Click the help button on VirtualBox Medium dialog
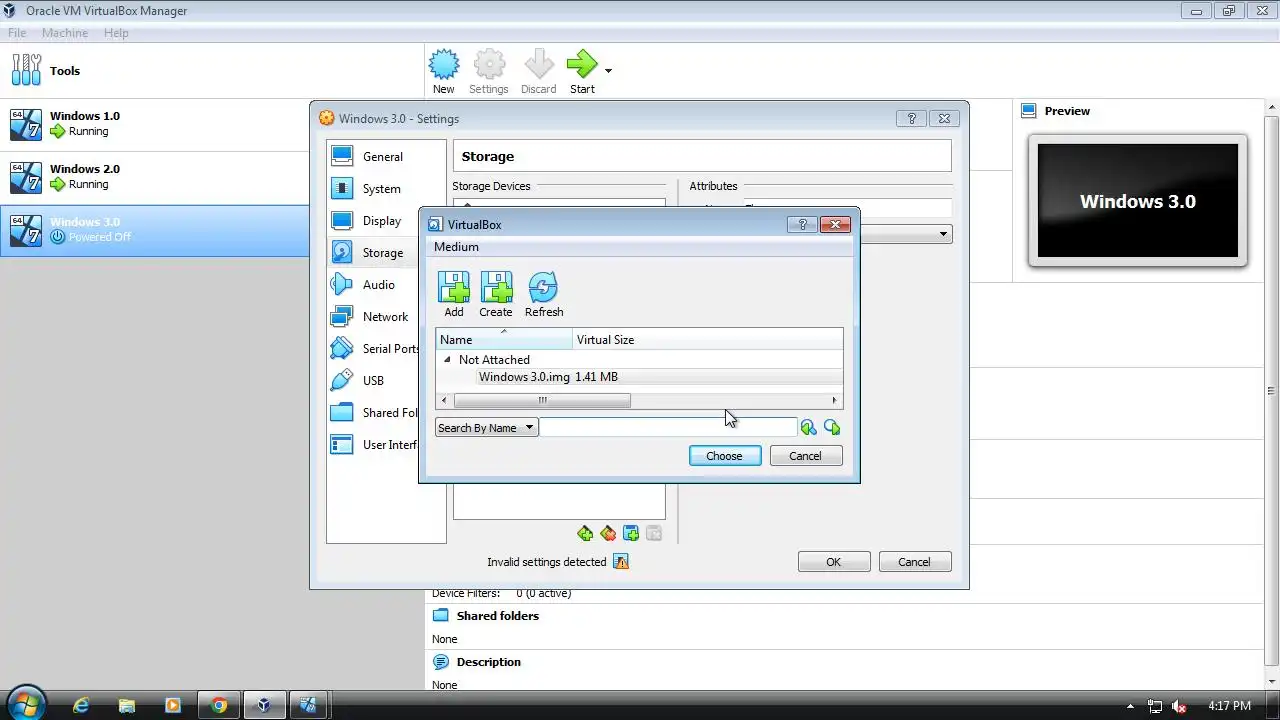The height and width of the screenshot is (720, 1280). click(802, 225)
